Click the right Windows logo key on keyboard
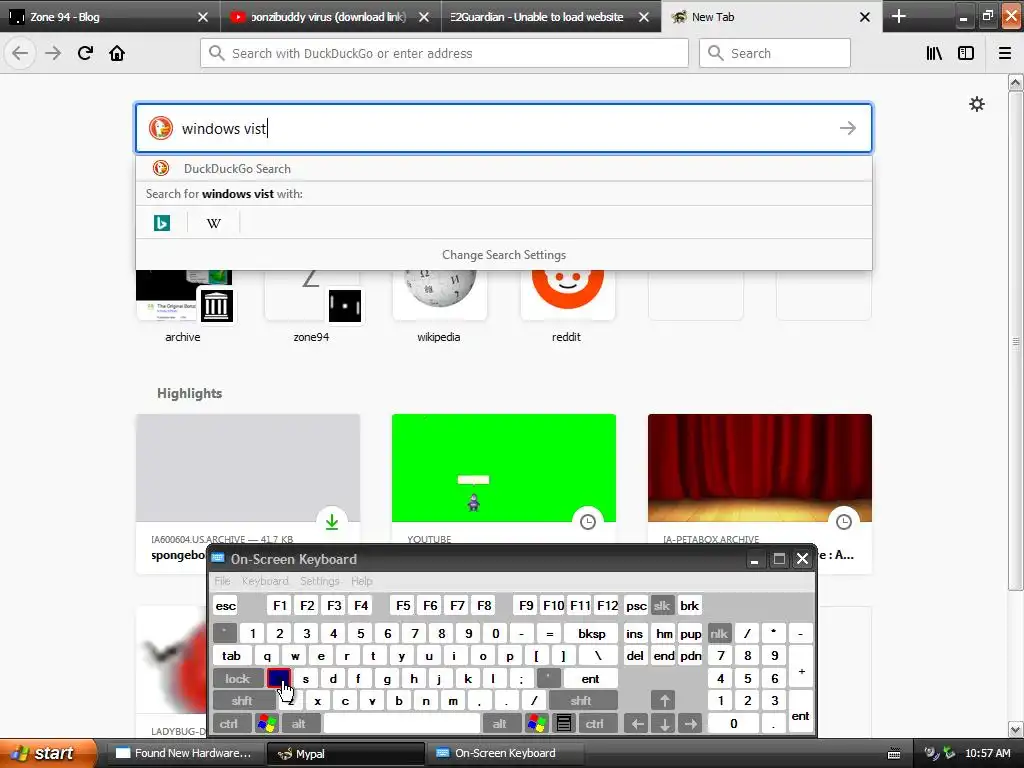Image resolution: width=1024 pixels, height=768 pixels. (x=537, y=723)
